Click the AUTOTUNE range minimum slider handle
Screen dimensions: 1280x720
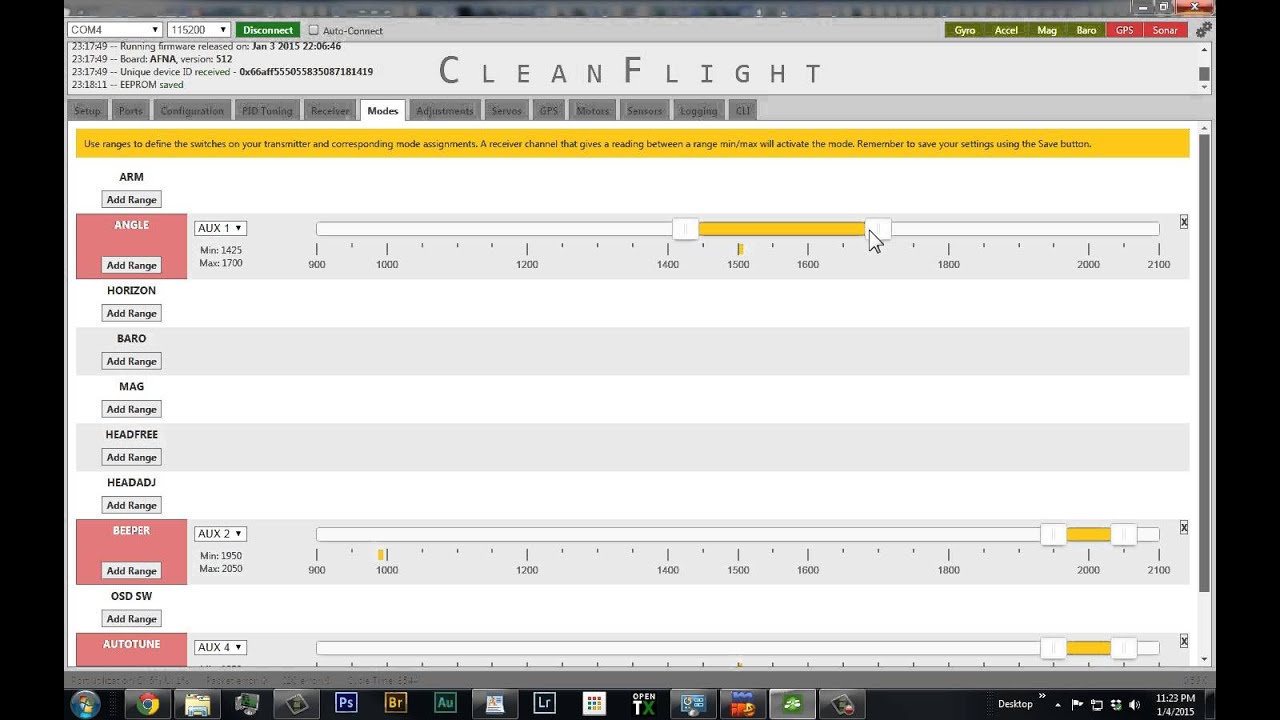1054,648
